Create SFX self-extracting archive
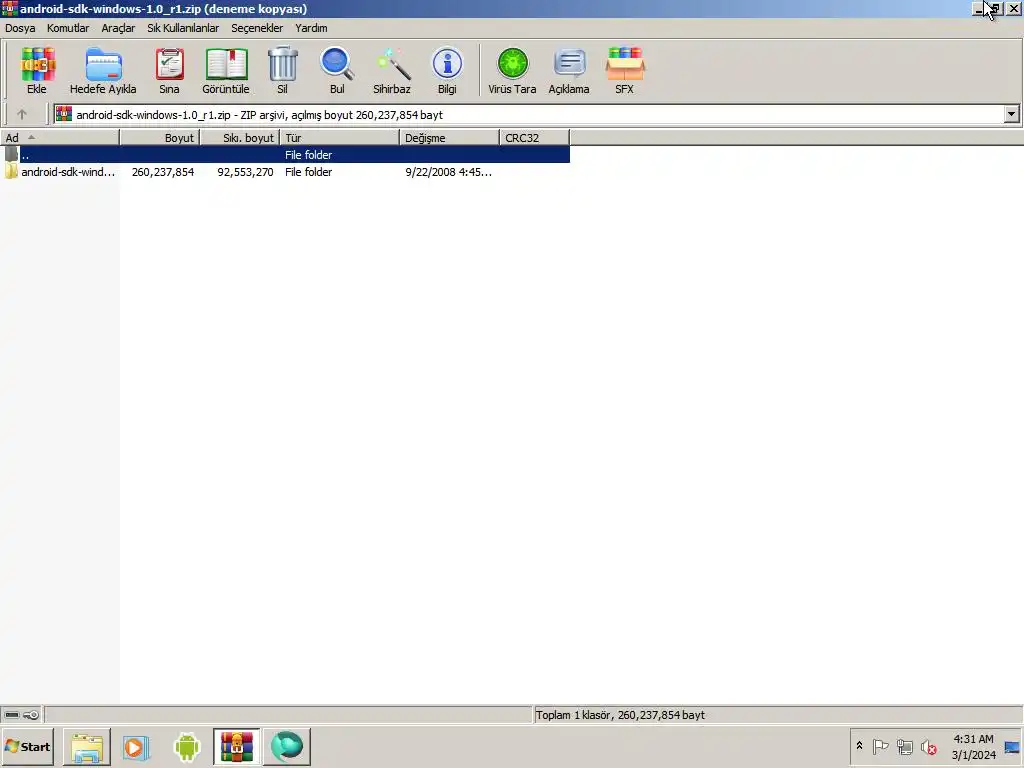 pos(625,70)
